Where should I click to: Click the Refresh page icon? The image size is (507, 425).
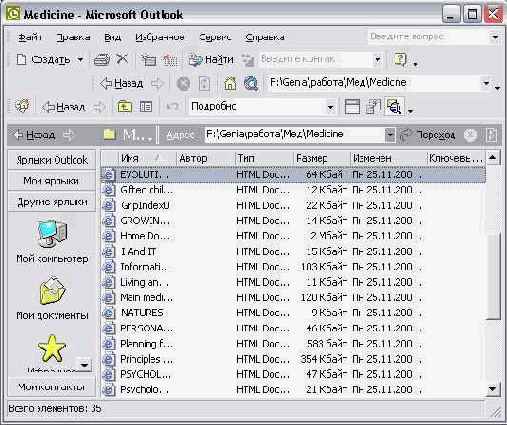coord(204,83)
